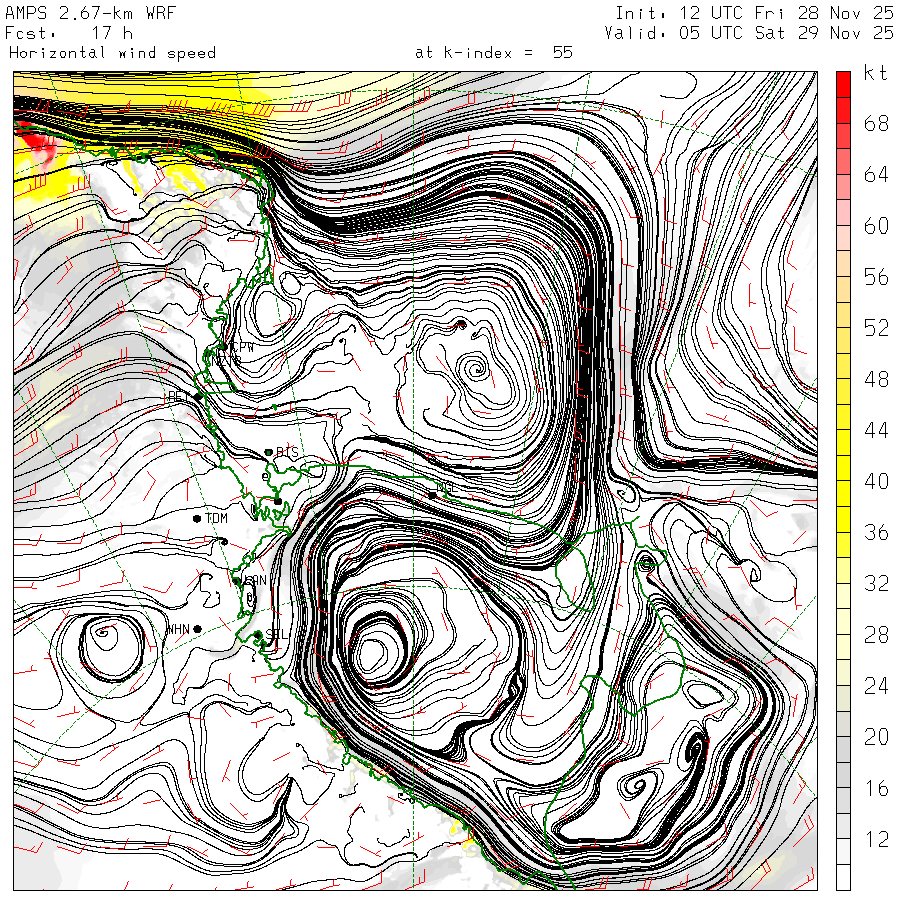This screenshot has width=900, height=900.
Task: Click the legend value '40'
Action: click(876, 481)
